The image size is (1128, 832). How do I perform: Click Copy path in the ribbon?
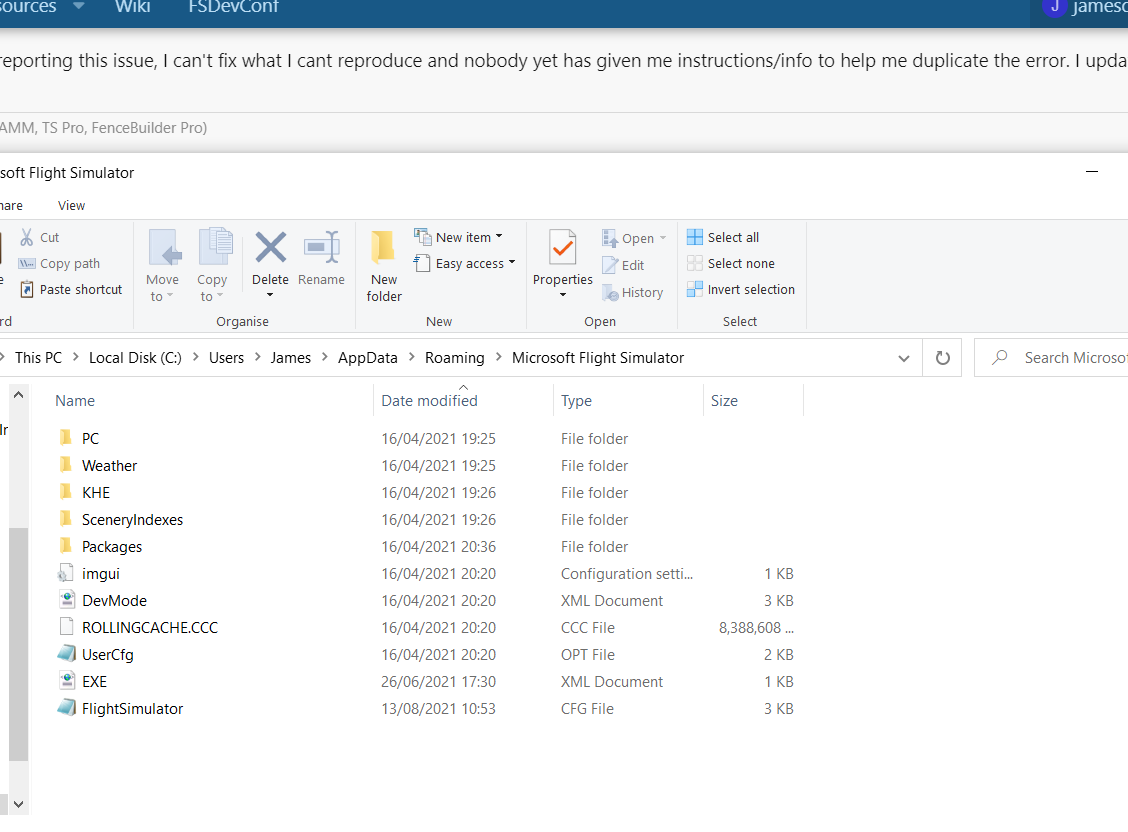(x=60, y=264)
